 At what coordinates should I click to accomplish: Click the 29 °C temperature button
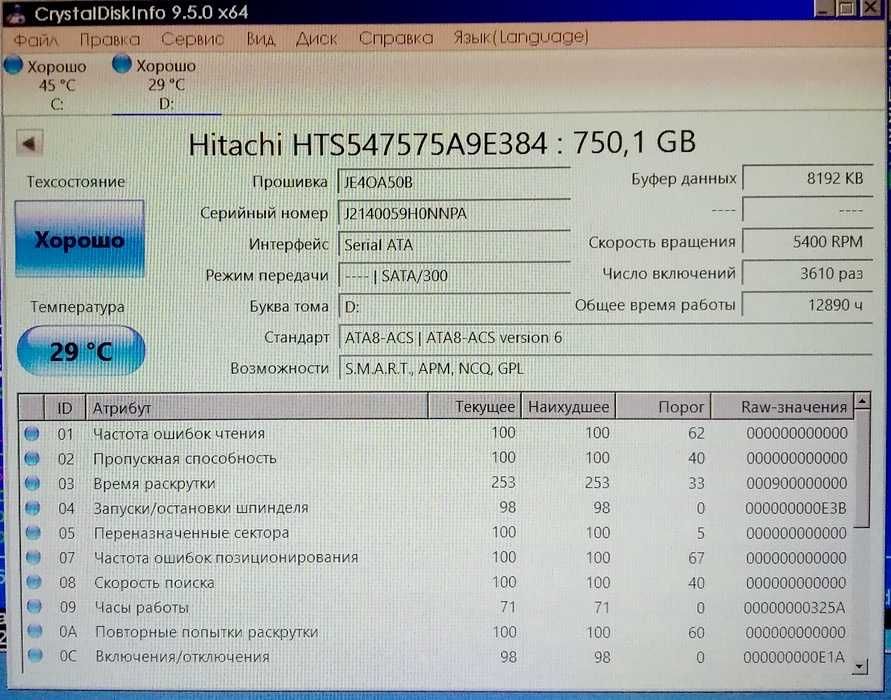[x=81, y=351]
